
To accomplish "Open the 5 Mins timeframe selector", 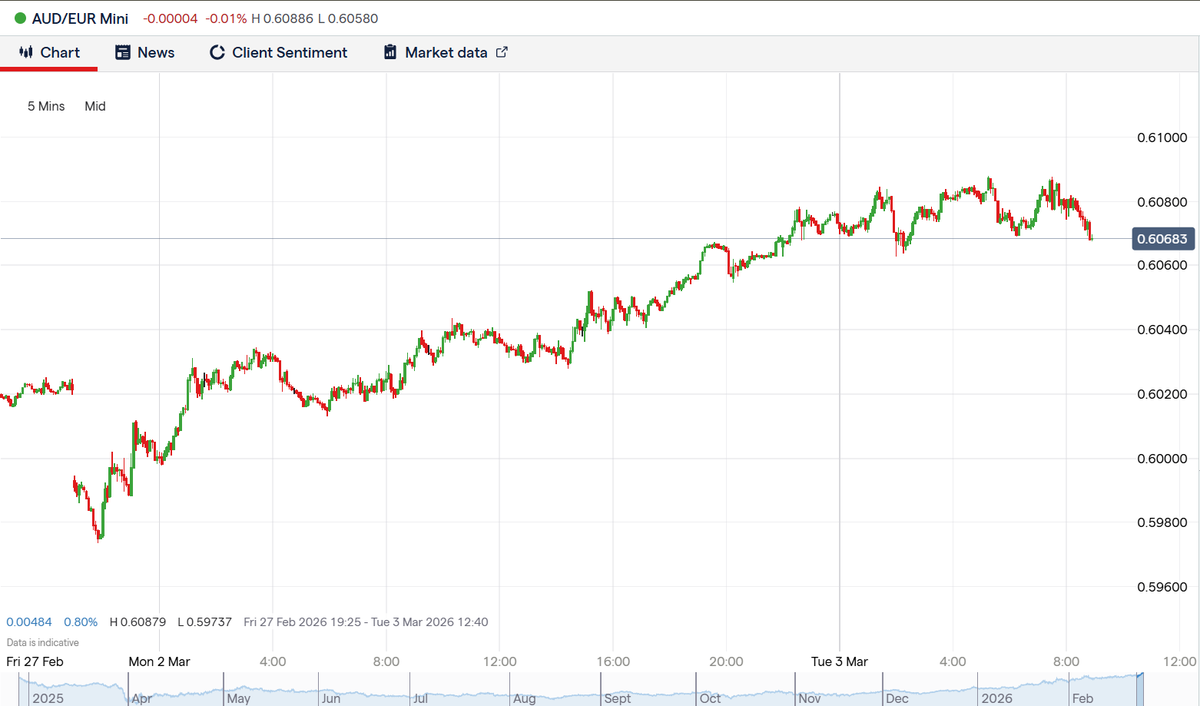I will click(x=46, y=106).
